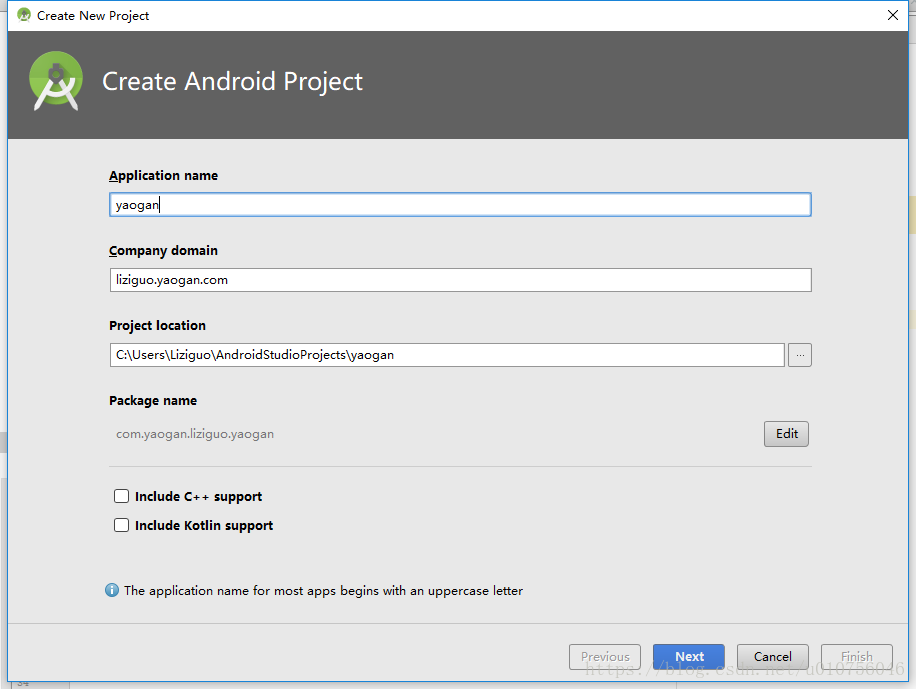
Task: Enable Include C++ support checkbox
Action: click(122, 496)
